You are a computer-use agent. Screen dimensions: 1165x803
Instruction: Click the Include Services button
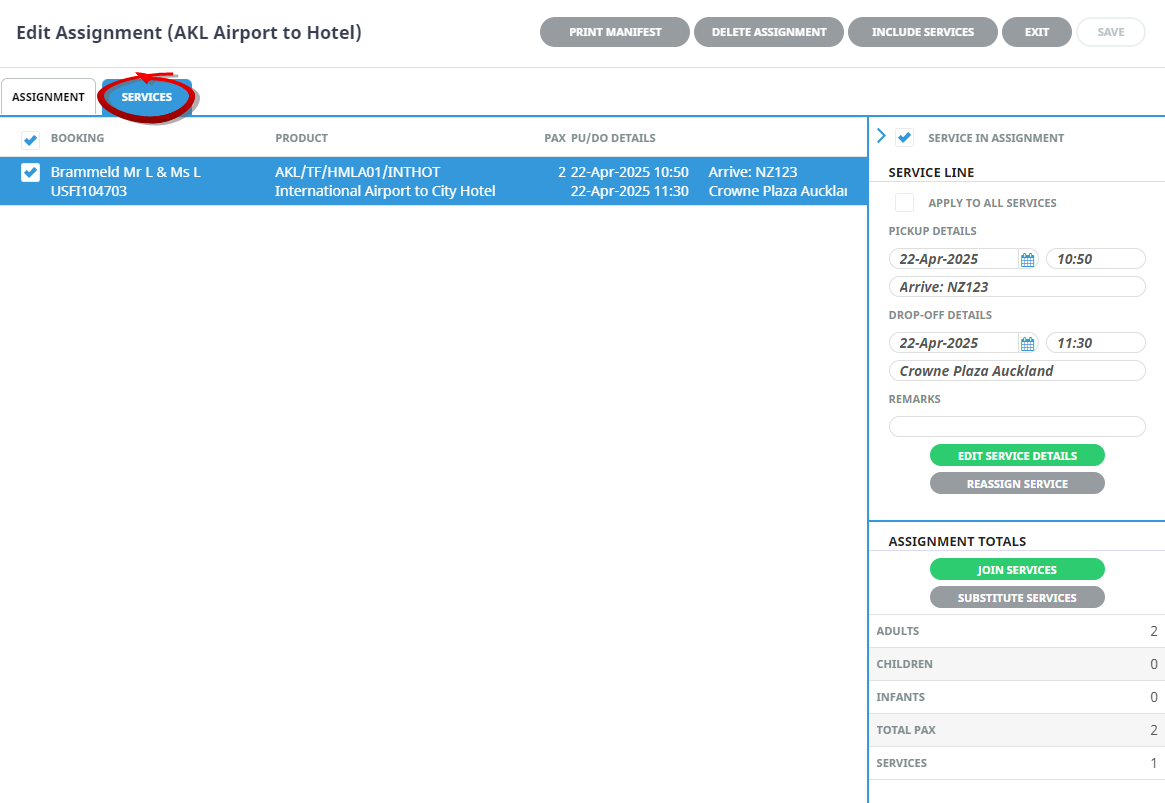[922, 32]
